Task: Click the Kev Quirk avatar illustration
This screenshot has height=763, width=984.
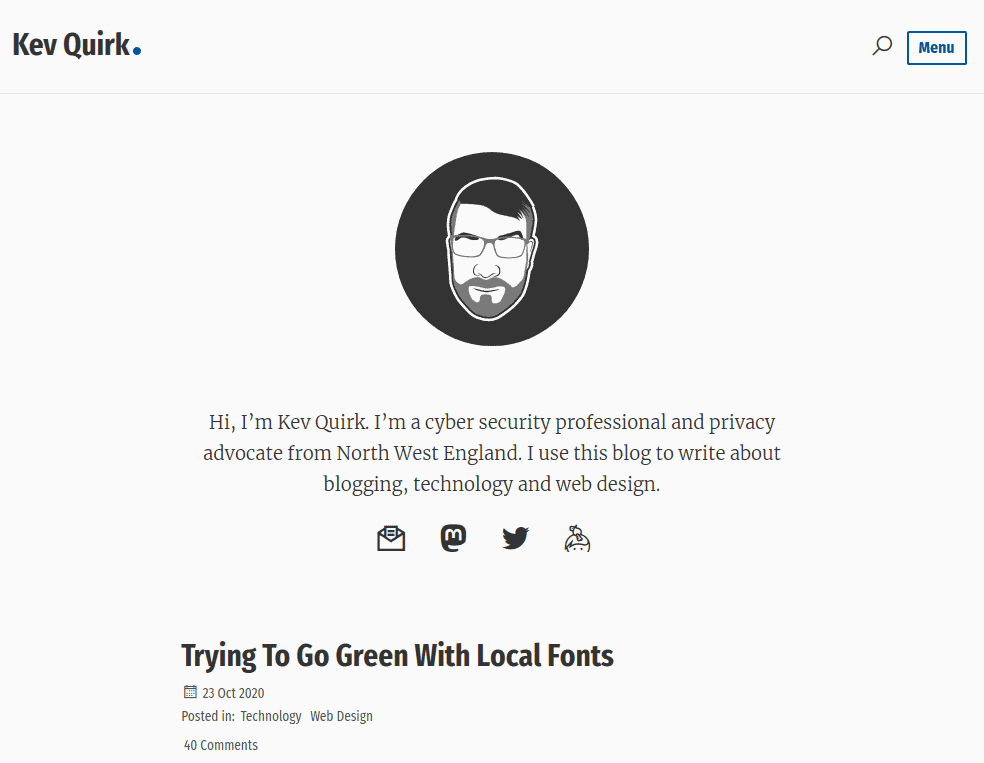Action: [491, 249]
